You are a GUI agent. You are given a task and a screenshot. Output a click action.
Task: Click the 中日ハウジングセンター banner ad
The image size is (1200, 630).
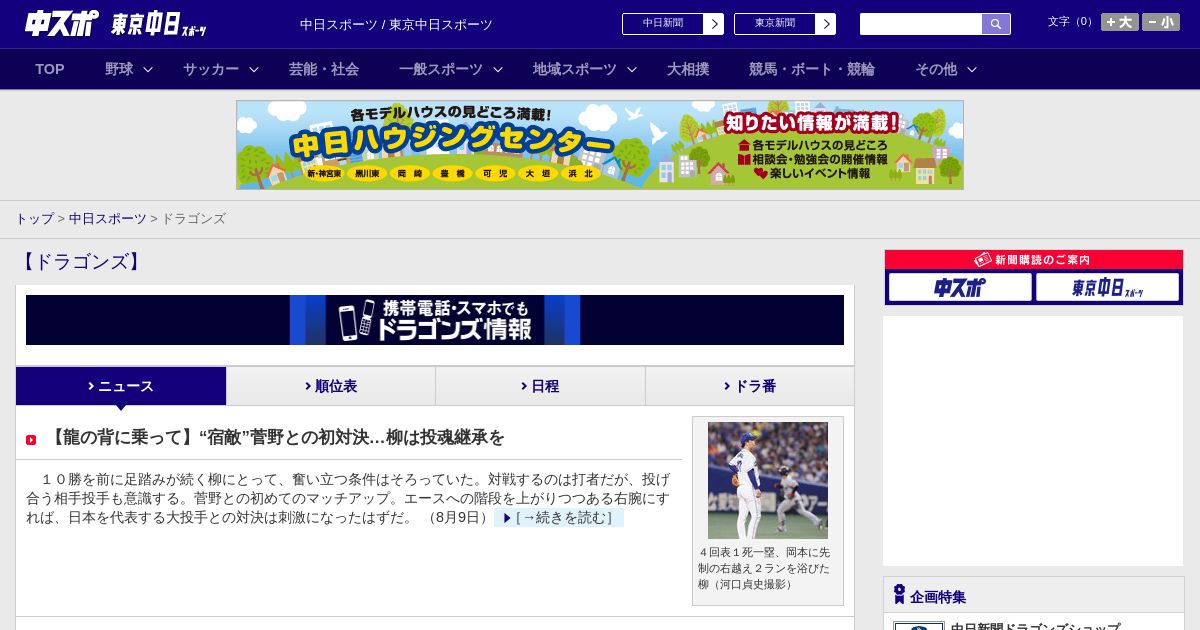pos(600,145)
